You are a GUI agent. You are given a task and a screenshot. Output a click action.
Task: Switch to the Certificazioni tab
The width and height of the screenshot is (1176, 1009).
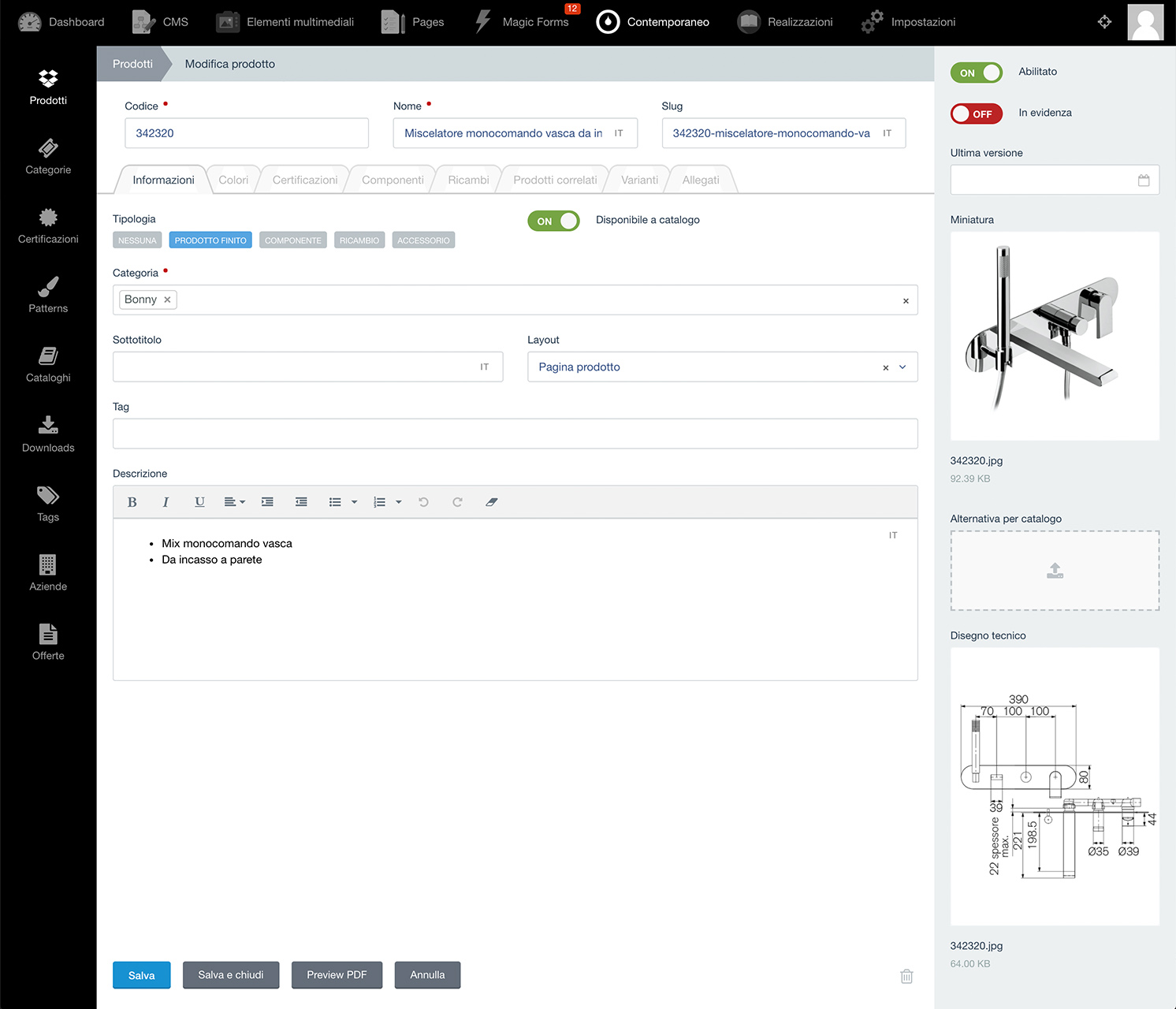point(305,181)
